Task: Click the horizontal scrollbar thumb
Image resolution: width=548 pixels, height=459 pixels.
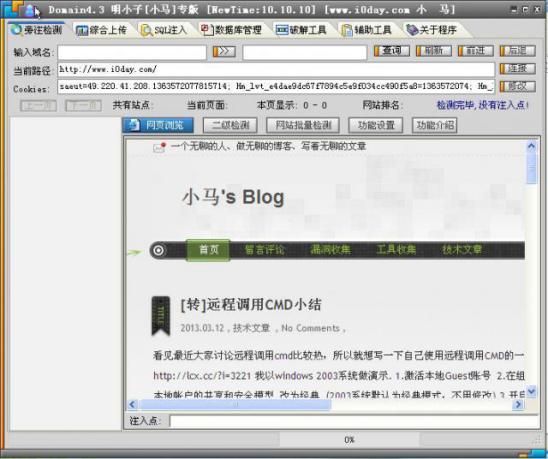Action: pyautogui.click(x=235, y=404)
